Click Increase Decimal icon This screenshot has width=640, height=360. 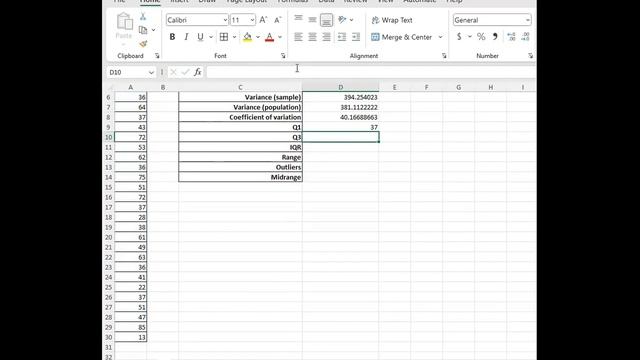[x=511, y=37]
